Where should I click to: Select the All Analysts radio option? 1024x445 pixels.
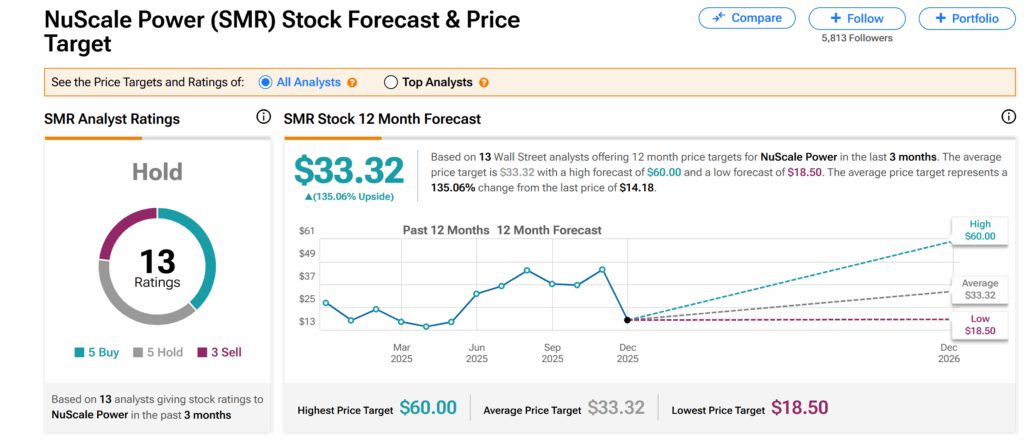[x=266, y=82]
